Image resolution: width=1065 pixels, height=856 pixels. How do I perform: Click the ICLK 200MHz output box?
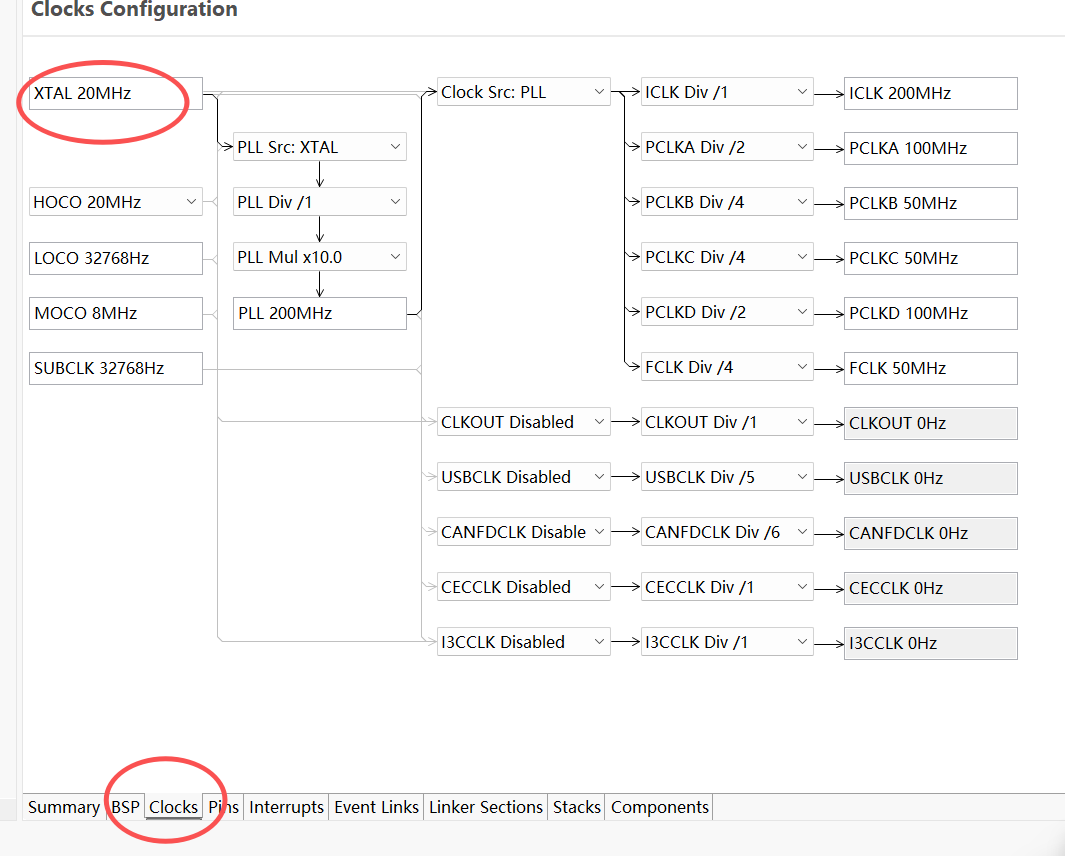point(931,93)
